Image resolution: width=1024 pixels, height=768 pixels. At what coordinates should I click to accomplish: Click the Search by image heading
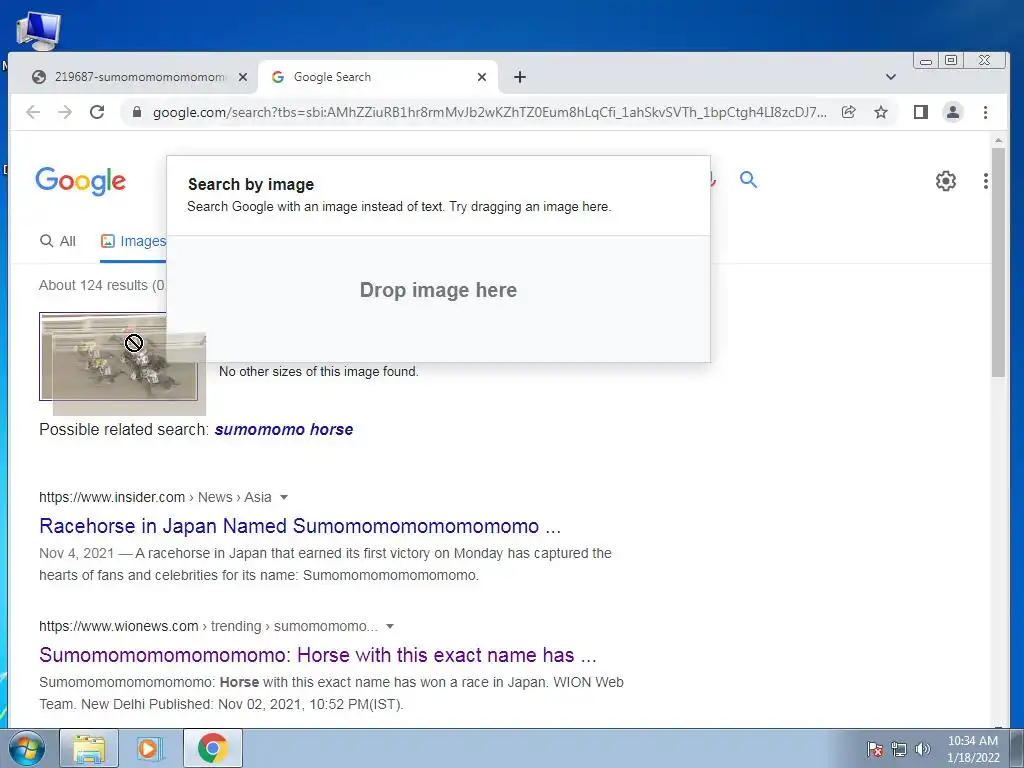[x=251, y=185]
